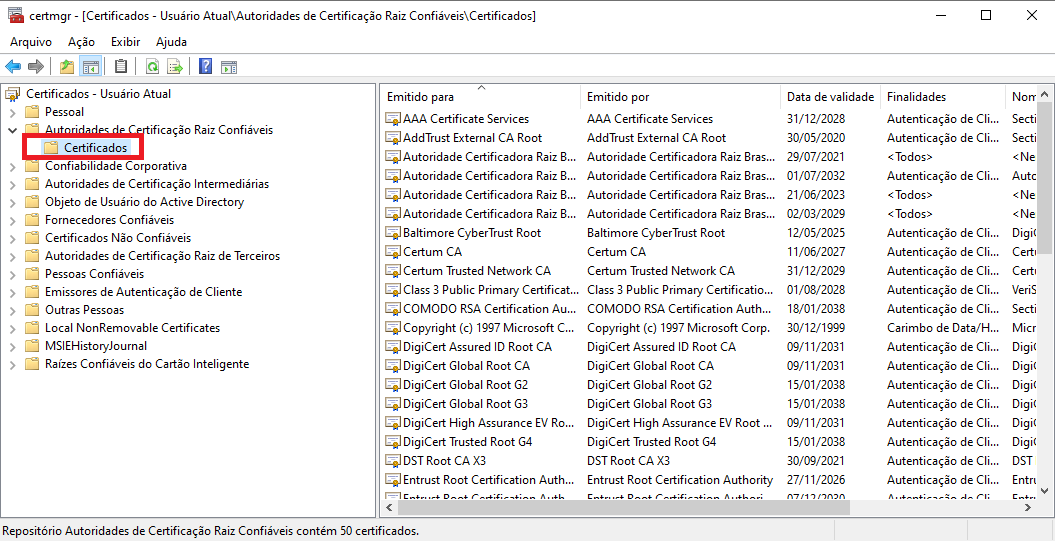This screenshot has height=541, width=1055.
Task: Expand the Pessoal folder node
Action: 12,112
